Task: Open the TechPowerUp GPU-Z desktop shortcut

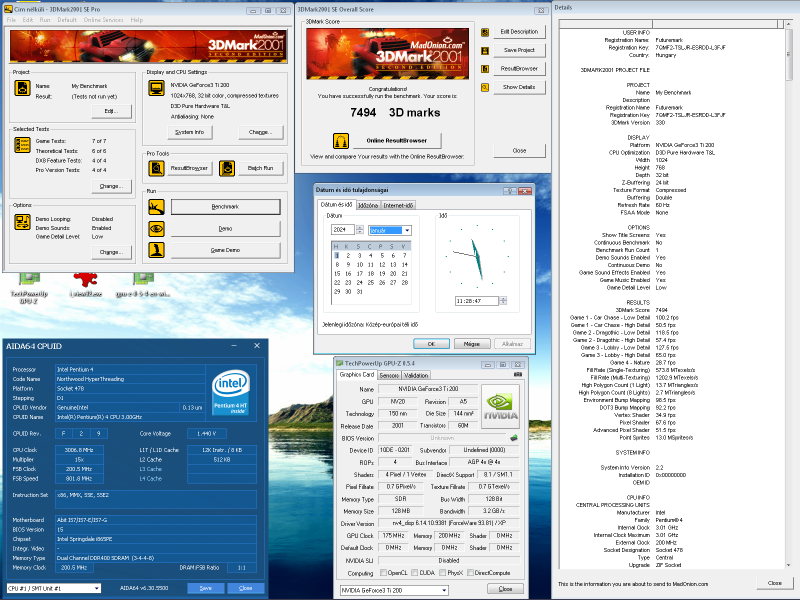Action: coord(29,287)
